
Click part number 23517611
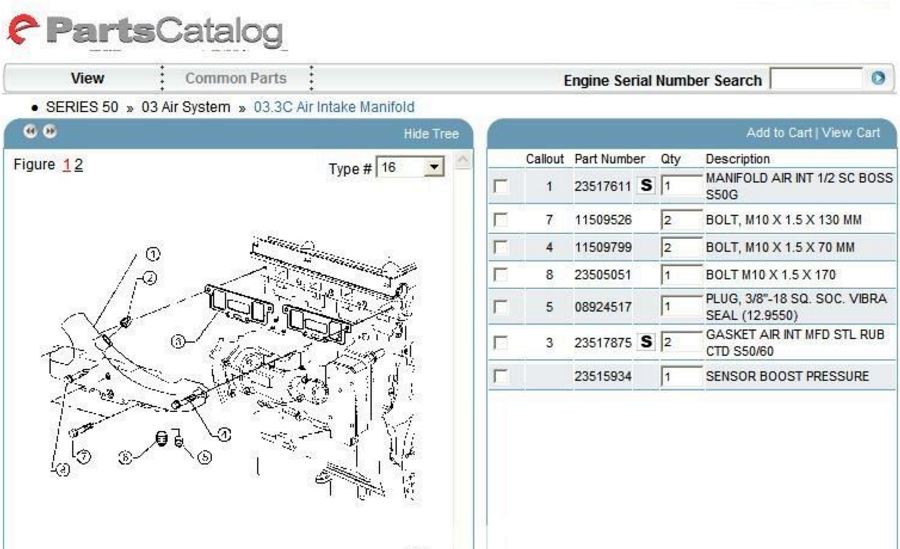point(603,186)
